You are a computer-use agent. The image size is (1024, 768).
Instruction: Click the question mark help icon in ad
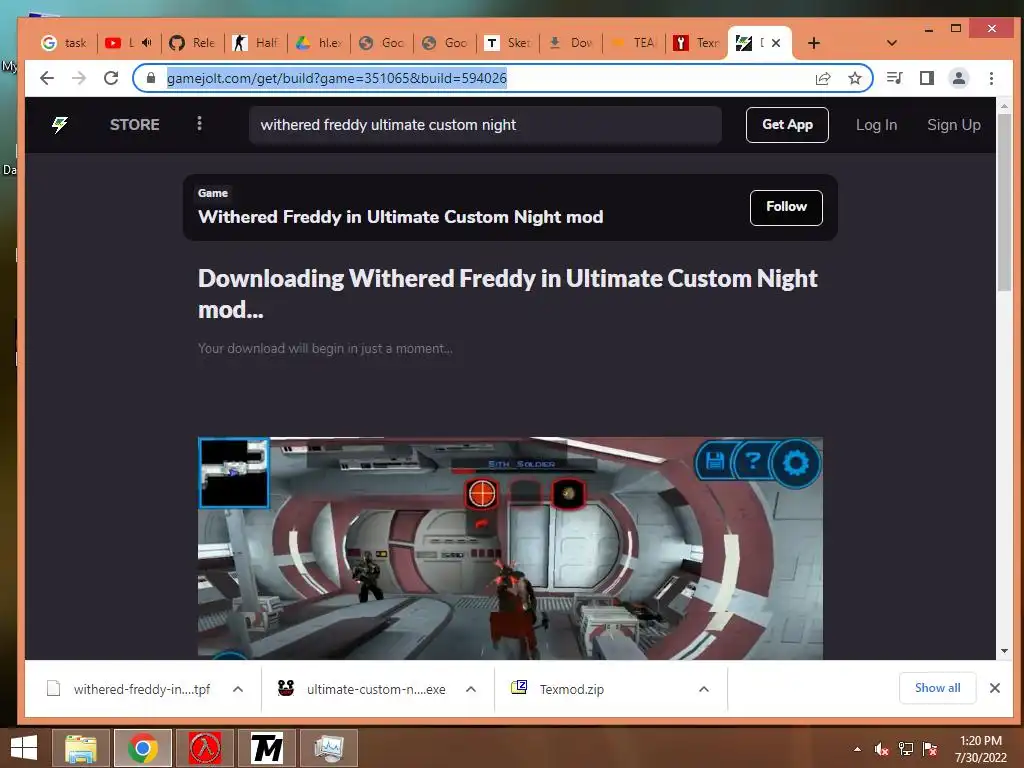pos(753,462)
